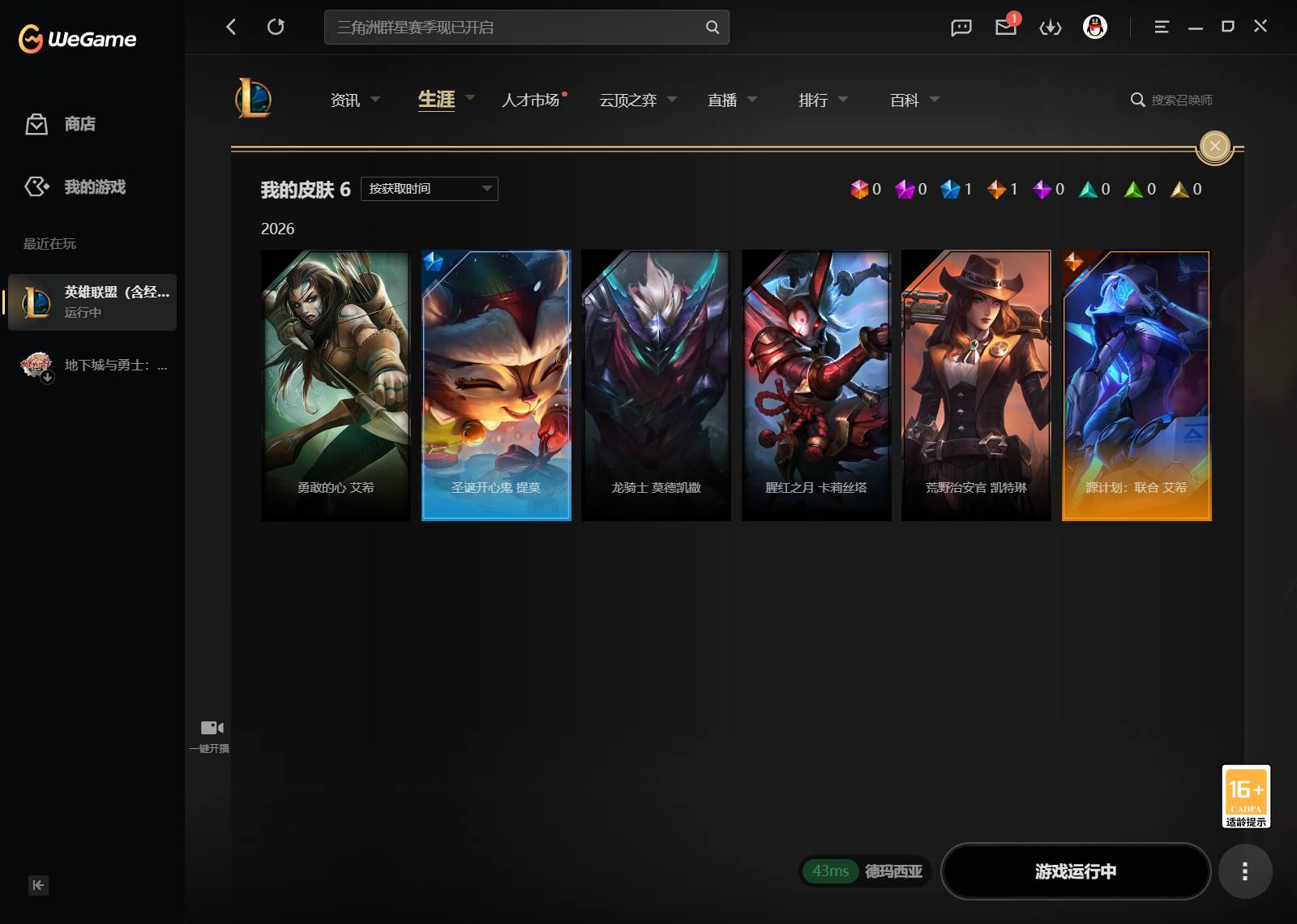
Task: Expand the 生涯 menu arrow
Action: 470,98
